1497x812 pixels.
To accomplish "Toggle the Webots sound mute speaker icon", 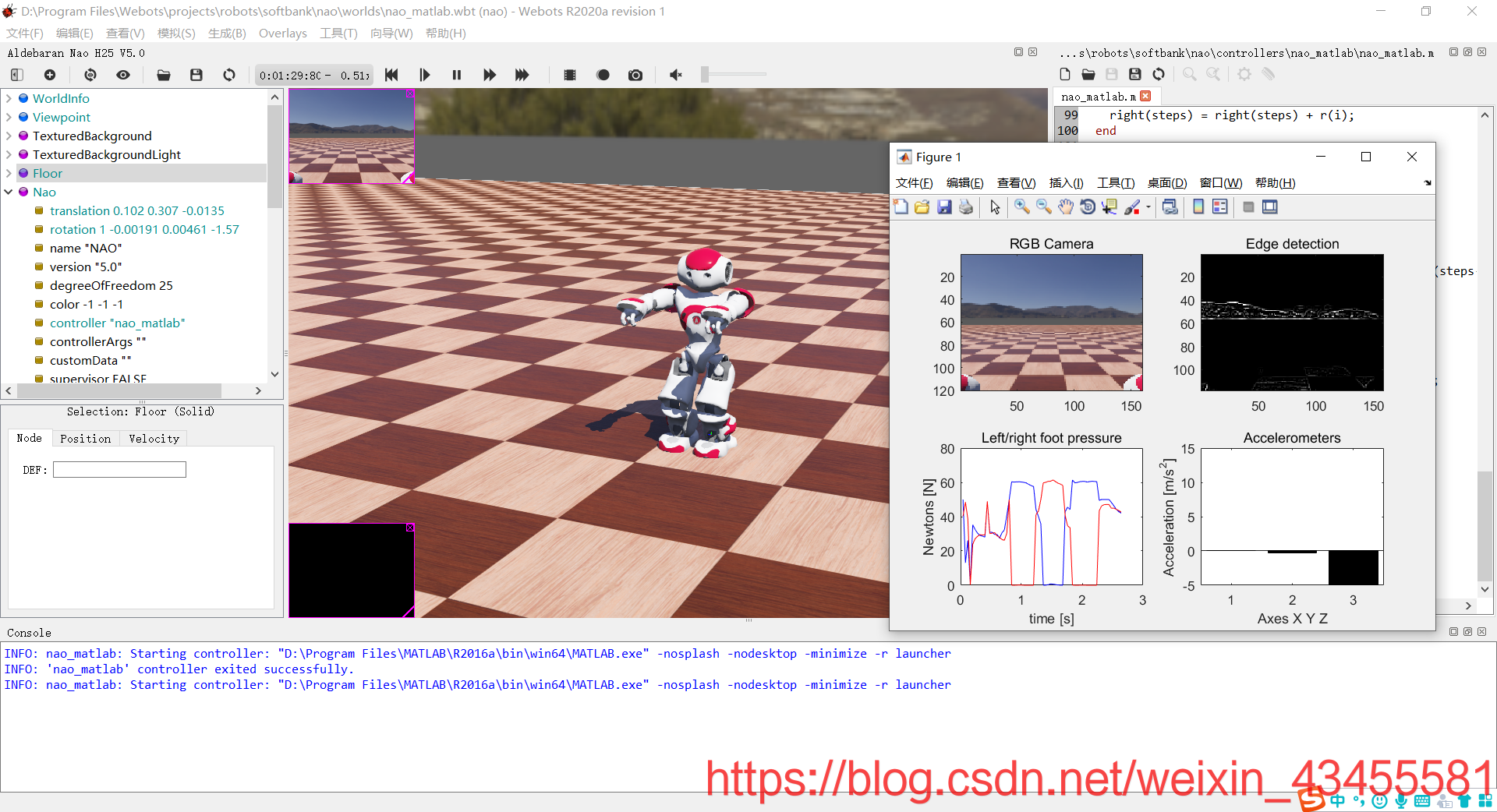I will pyautogui.click(x=676, y=75).
